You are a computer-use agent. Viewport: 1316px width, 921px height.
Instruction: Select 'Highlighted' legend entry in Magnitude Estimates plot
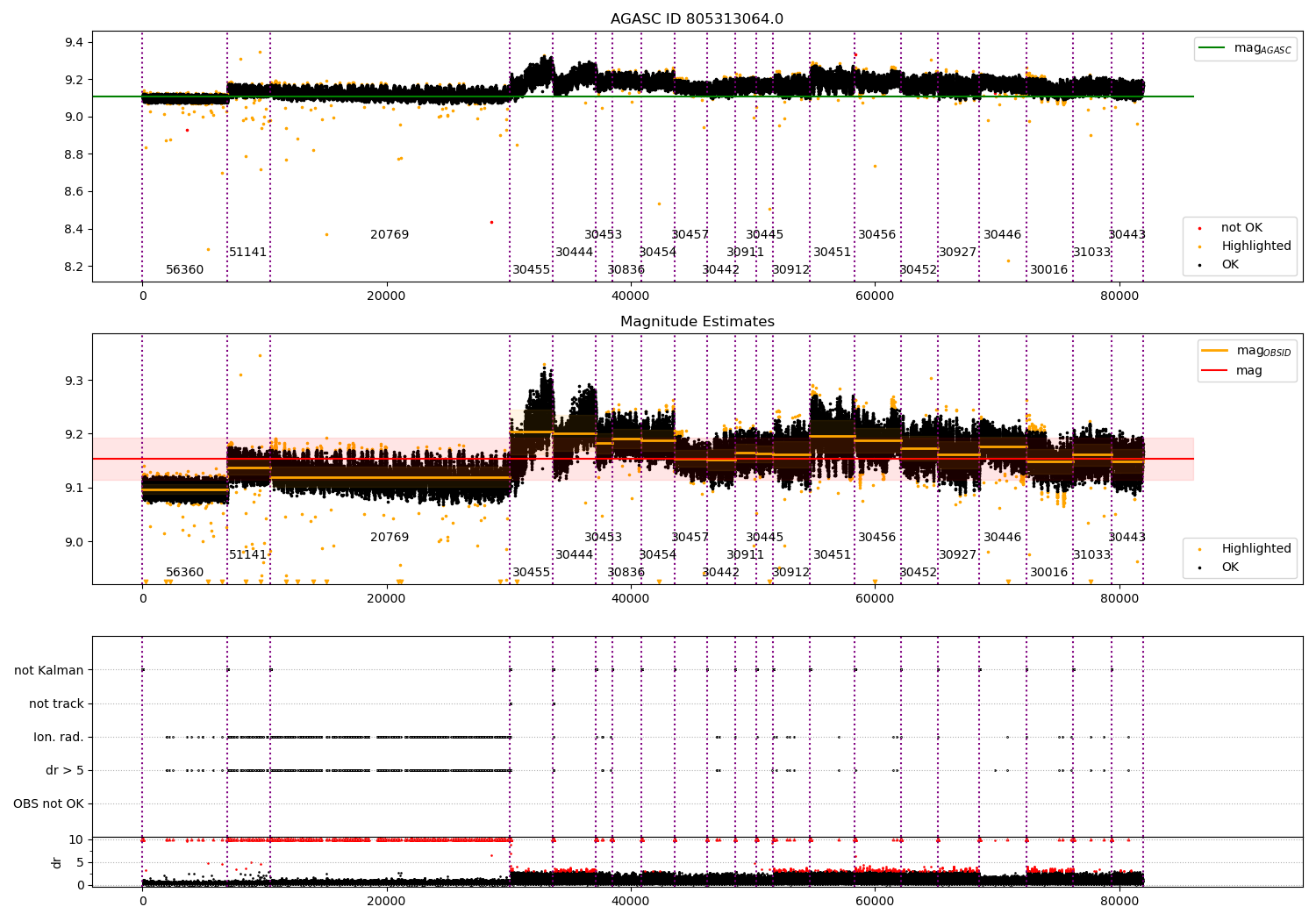(1255, 549)
